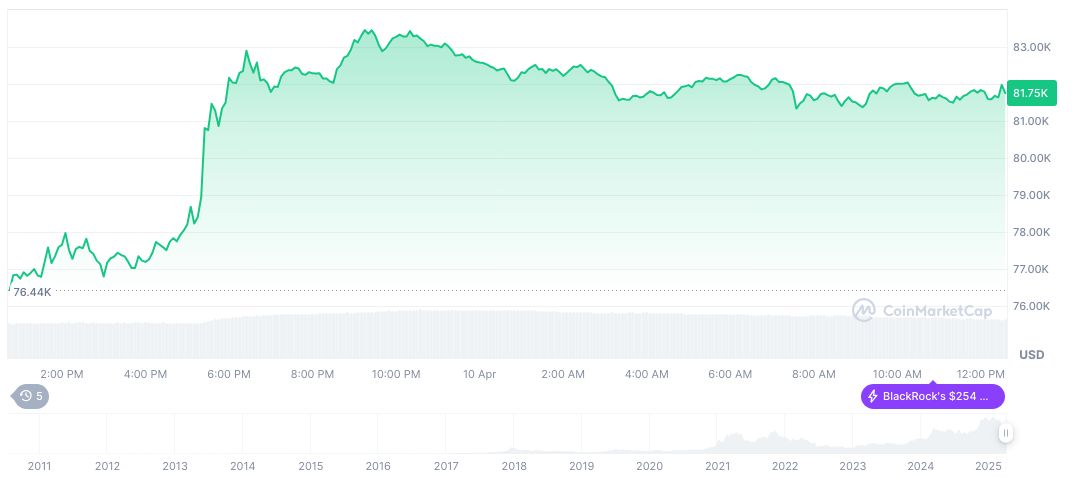Open the BlackRock's $254 news event pill
1072x477 pixels.
pyautogui.click(x=932, y=396)
